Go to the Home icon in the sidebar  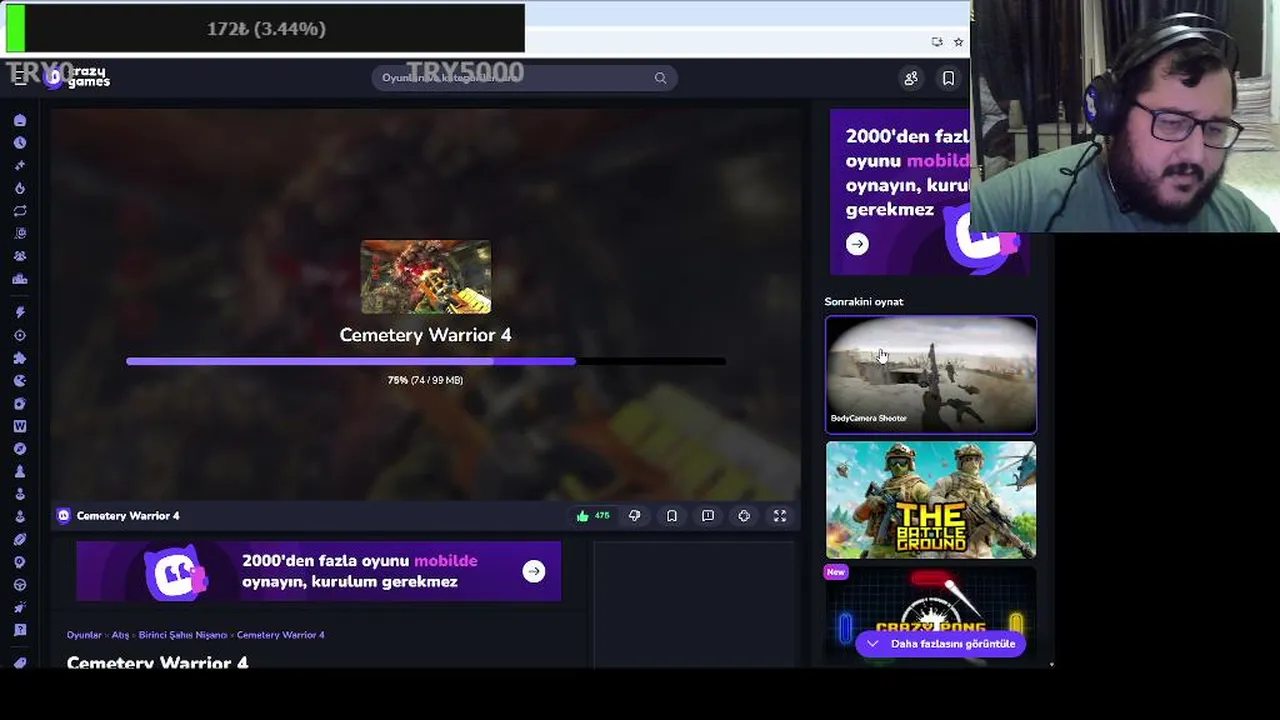tap(20, 120)
